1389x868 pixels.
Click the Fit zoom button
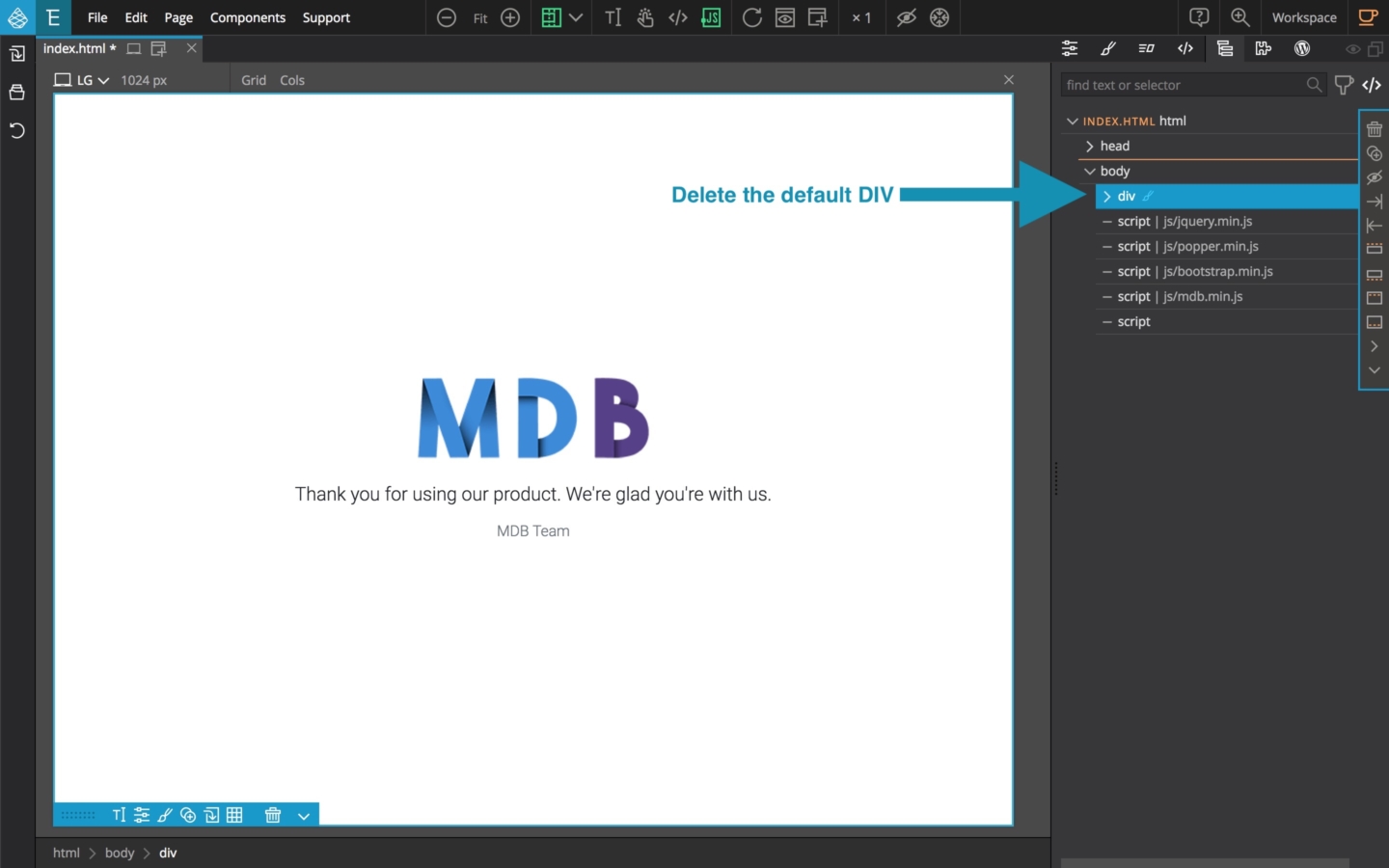pyautogui.click(x=479, y=17)
